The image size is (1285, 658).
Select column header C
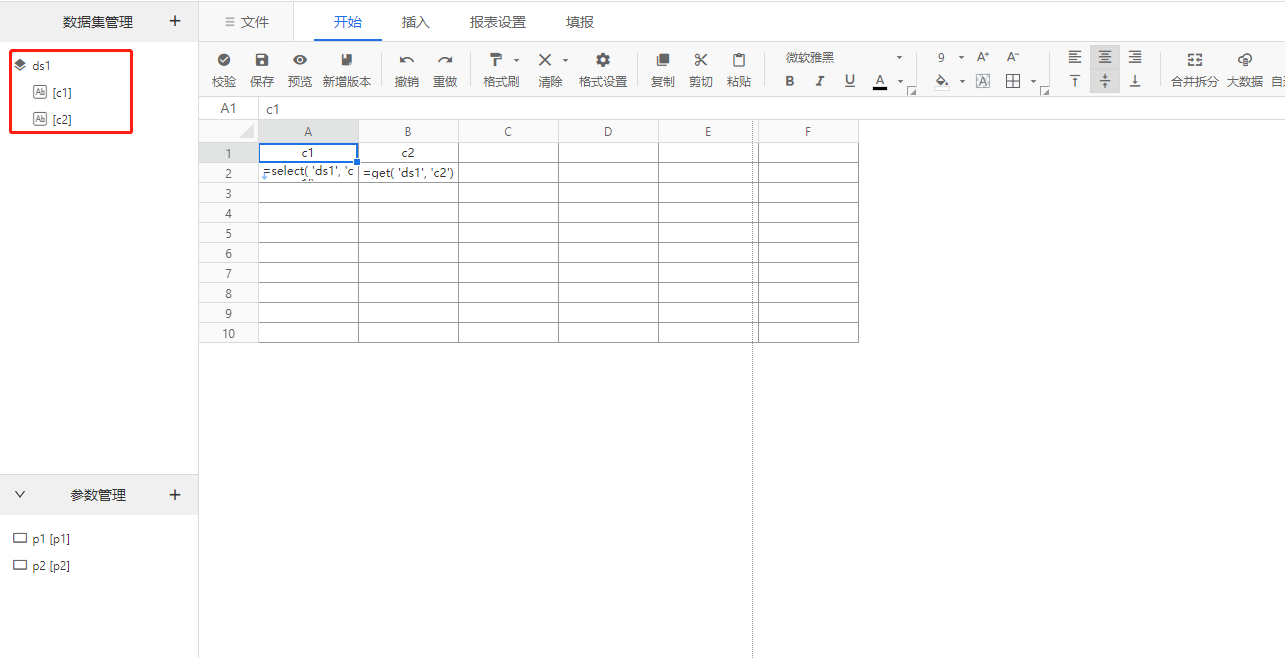click(x=508, y=131)
